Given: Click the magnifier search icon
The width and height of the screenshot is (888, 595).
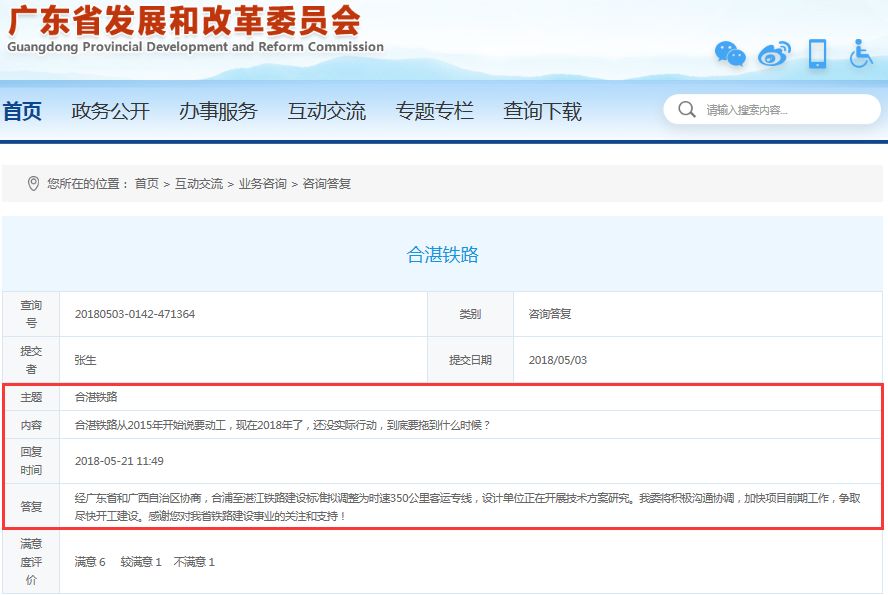Looking at the screenshot, I should pyautogui.click(x=687, y=110).
